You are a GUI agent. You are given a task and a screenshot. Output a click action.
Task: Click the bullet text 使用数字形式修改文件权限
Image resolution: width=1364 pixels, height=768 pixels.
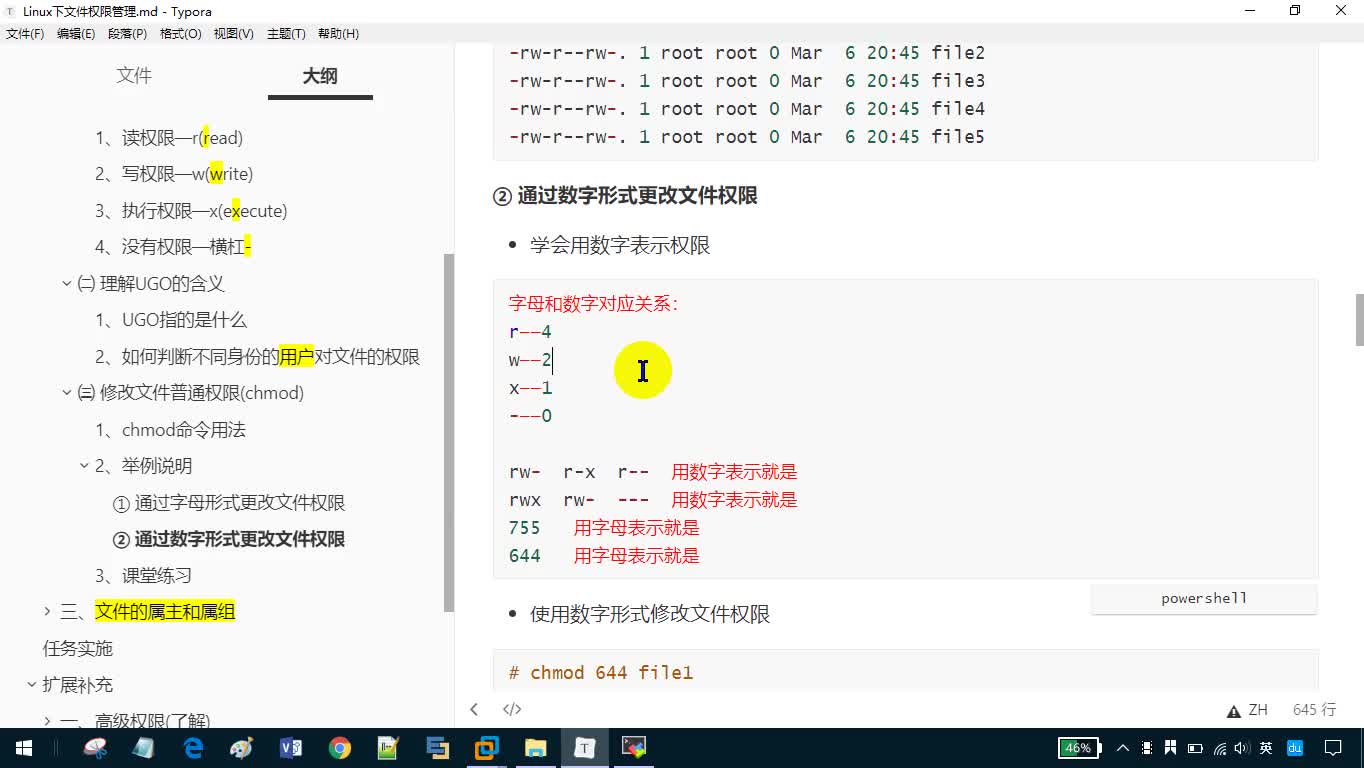point(650,614)
